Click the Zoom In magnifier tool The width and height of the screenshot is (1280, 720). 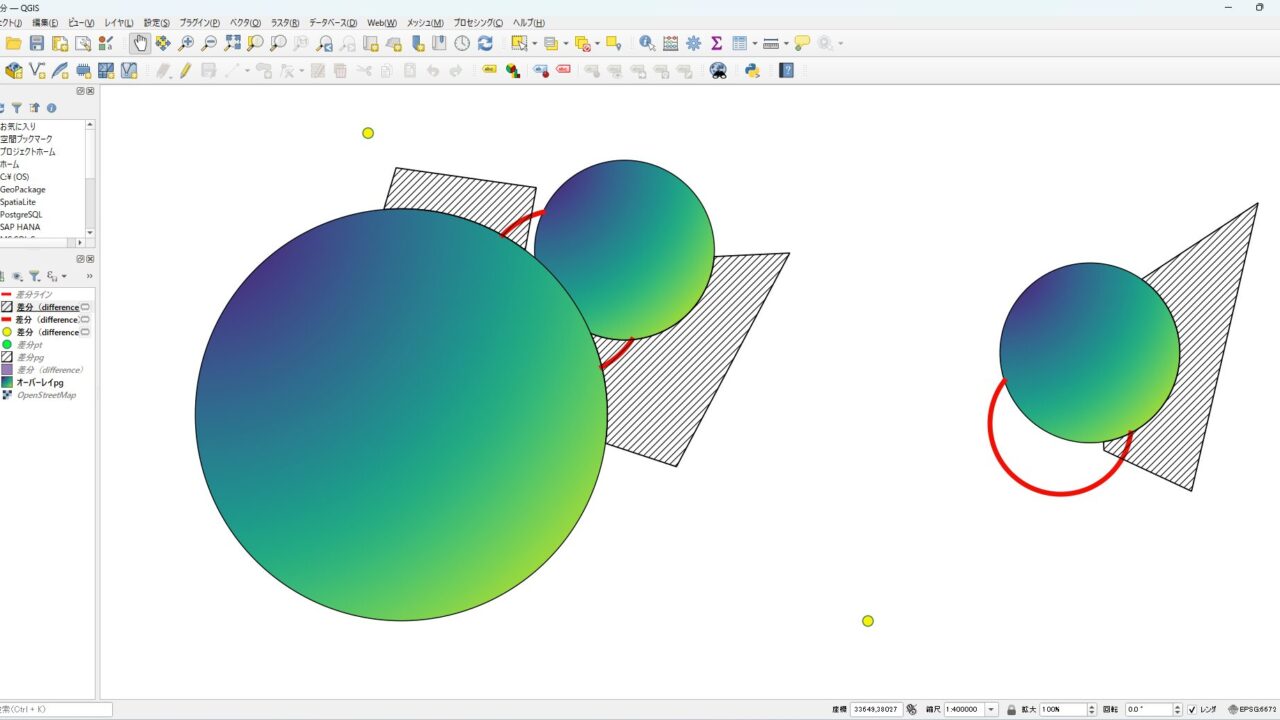tap(186, 43)
